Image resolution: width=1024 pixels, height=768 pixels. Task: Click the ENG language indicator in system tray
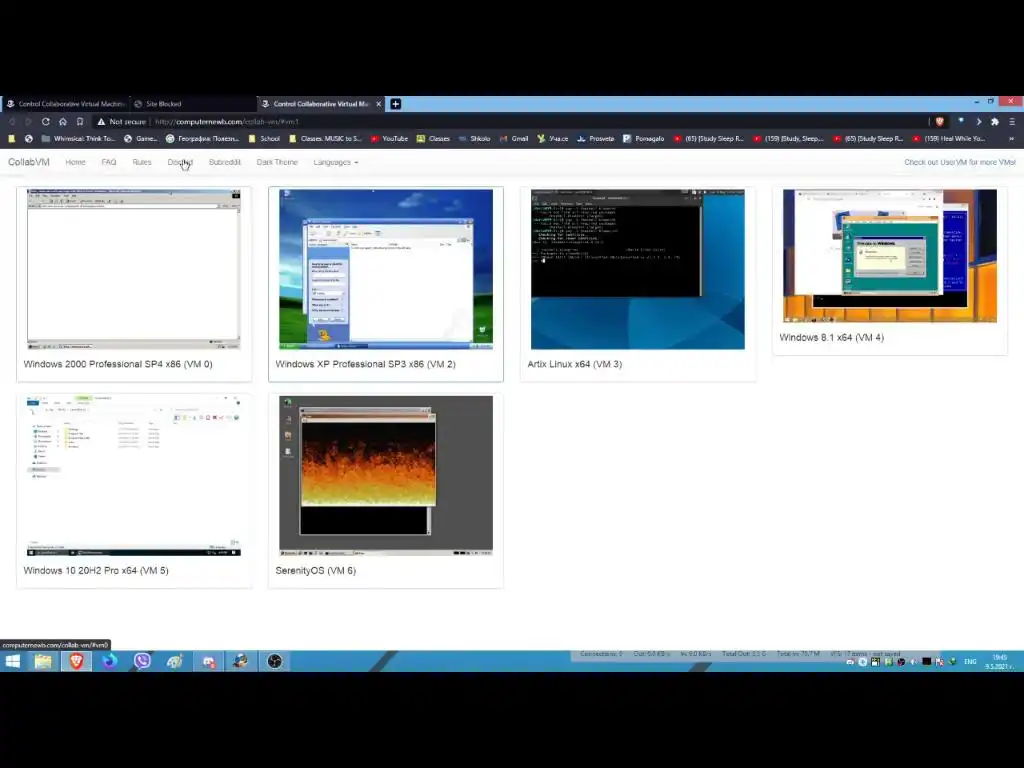[x=970, y=662]
